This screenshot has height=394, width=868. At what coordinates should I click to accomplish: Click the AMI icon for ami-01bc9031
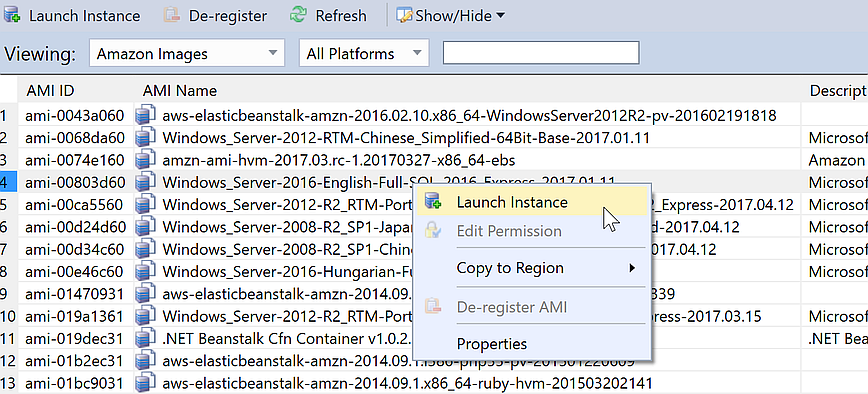[x=145, y=382]
